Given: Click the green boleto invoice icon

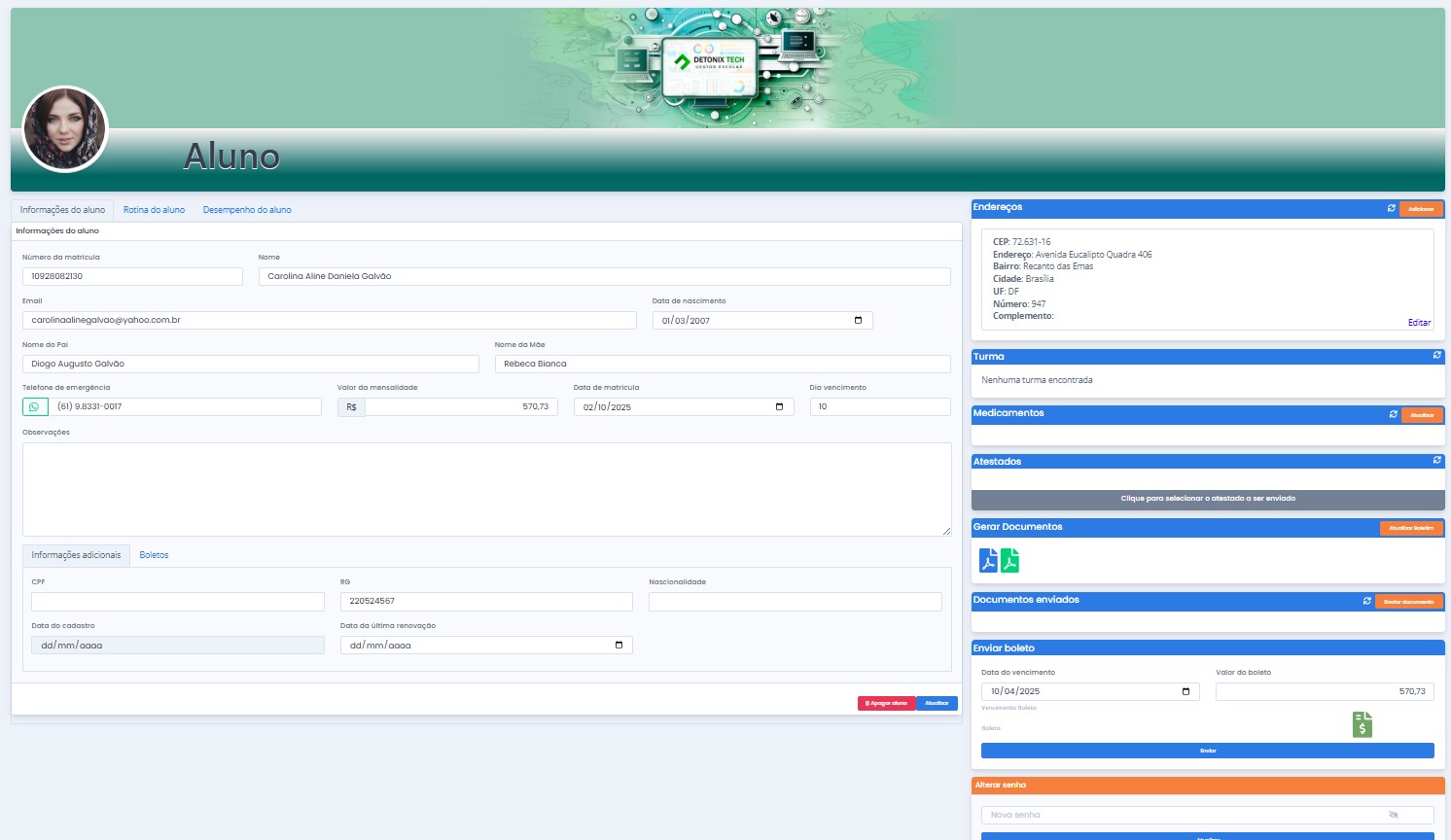Looking at the screenshot, I should [x=1363, y=724].
